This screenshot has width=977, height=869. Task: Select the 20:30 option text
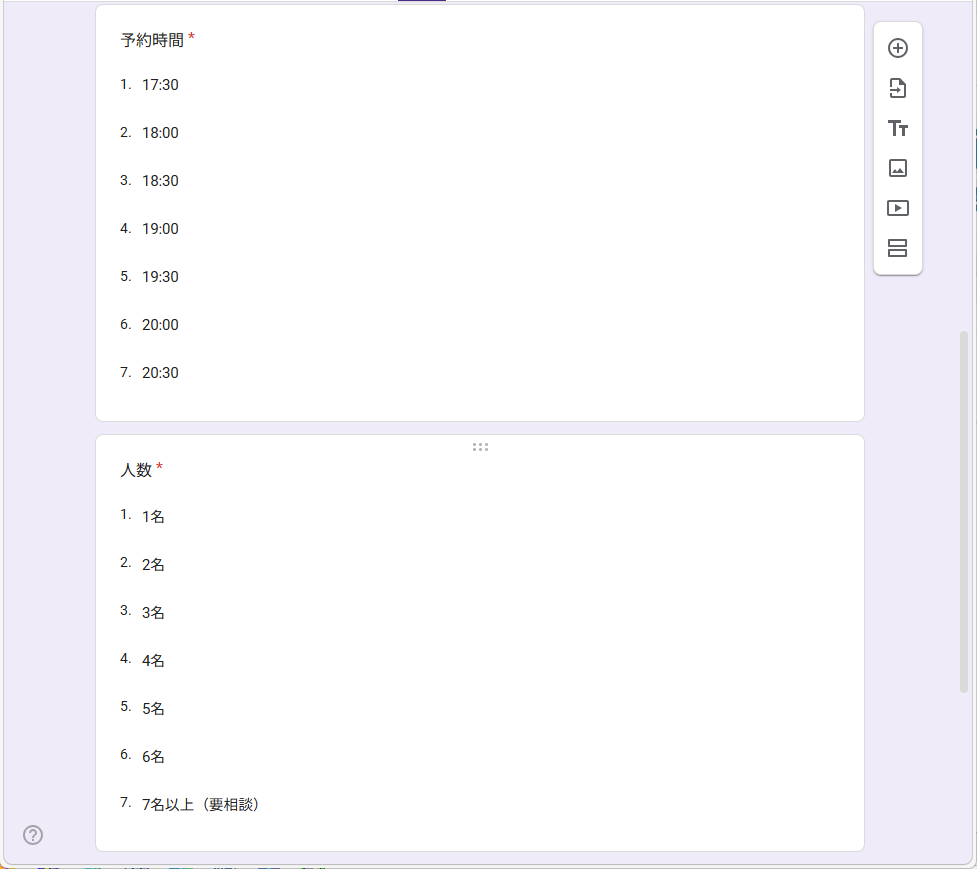(161, 372)
